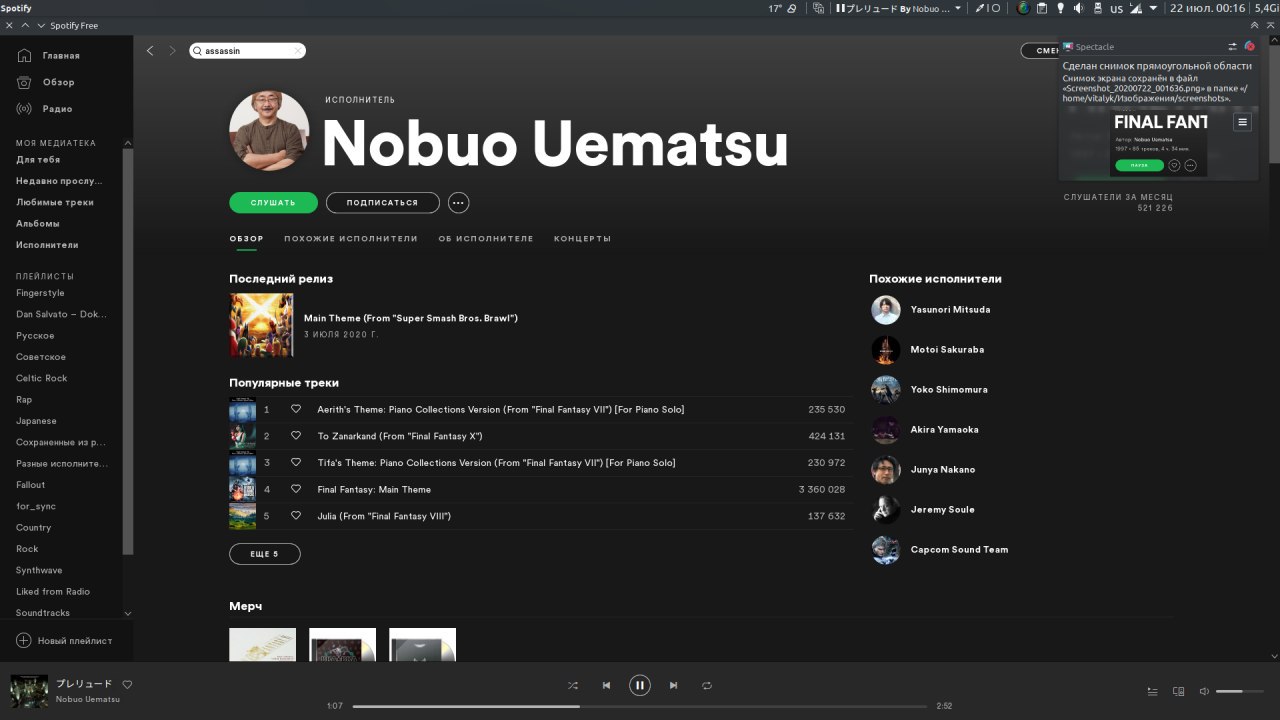Like Tifa's Theme with heart icon

click(296, 463)
